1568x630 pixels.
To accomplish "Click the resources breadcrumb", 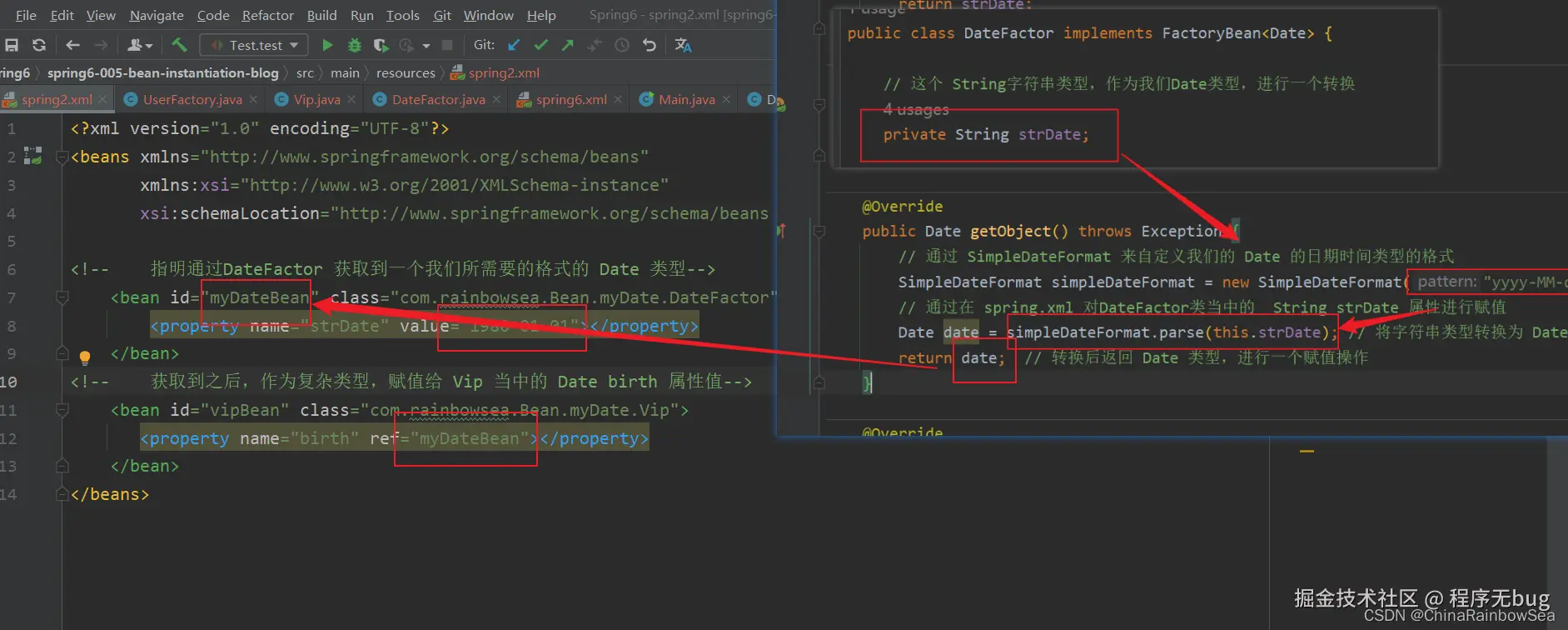I will coord(406,72).
